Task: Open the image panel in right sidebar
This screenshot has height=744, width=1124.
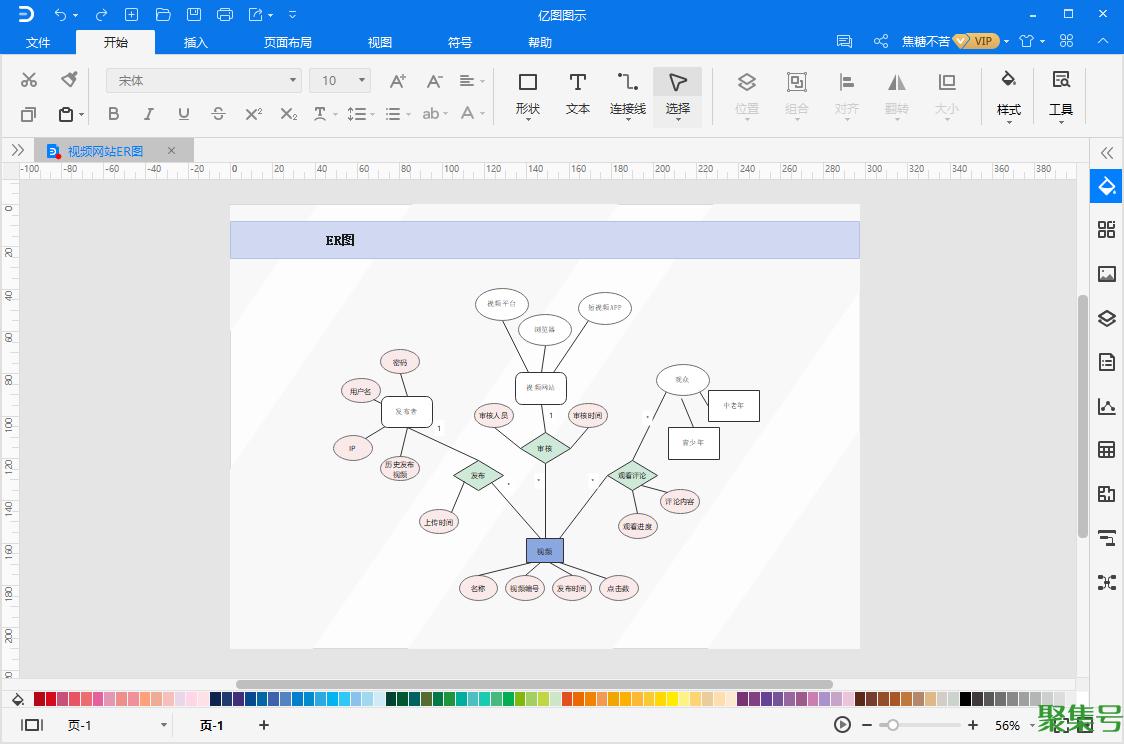Action: [x=1106, y=274]
